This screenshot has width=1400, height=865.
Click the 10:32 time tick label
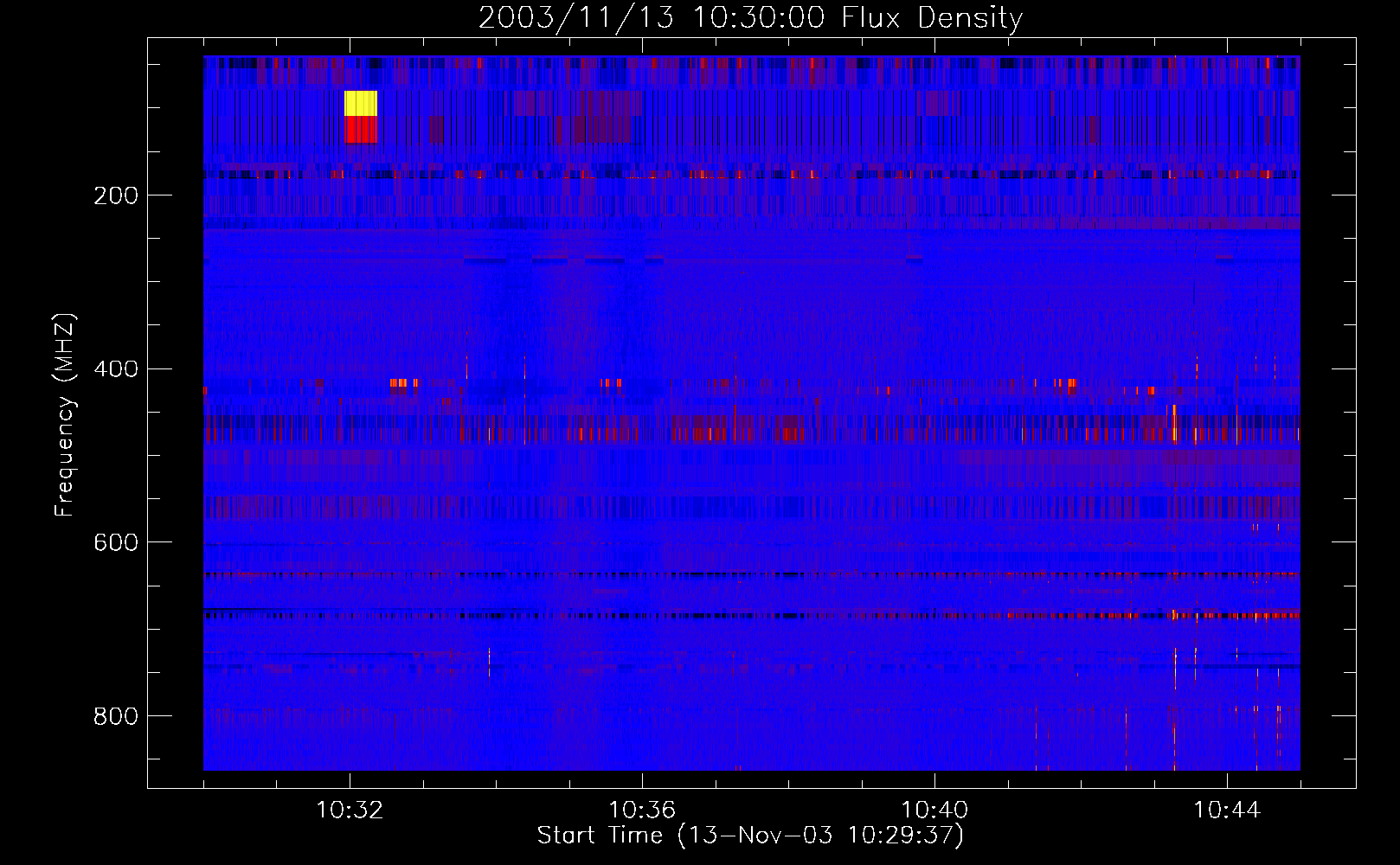350,811
